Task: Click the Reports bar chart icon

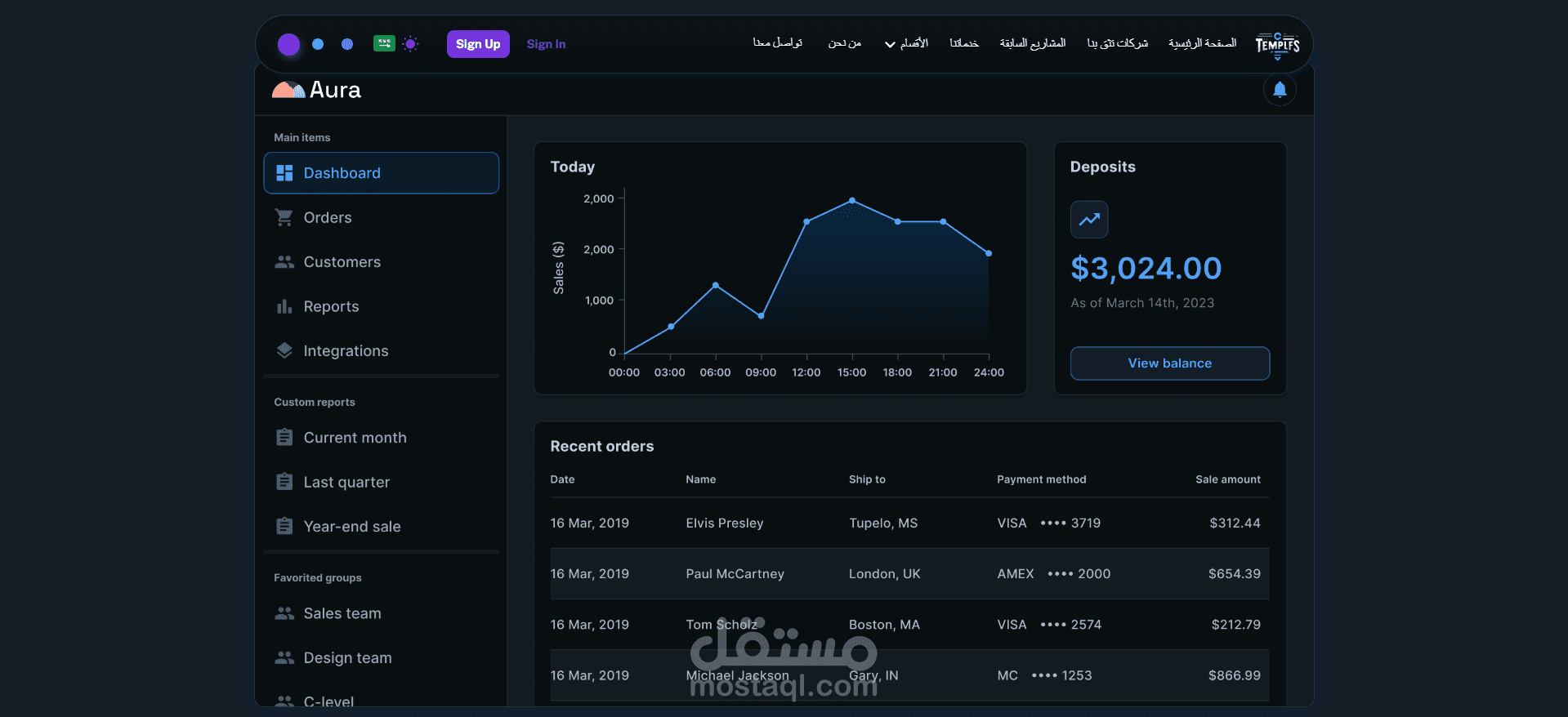Action: (284, 306)
